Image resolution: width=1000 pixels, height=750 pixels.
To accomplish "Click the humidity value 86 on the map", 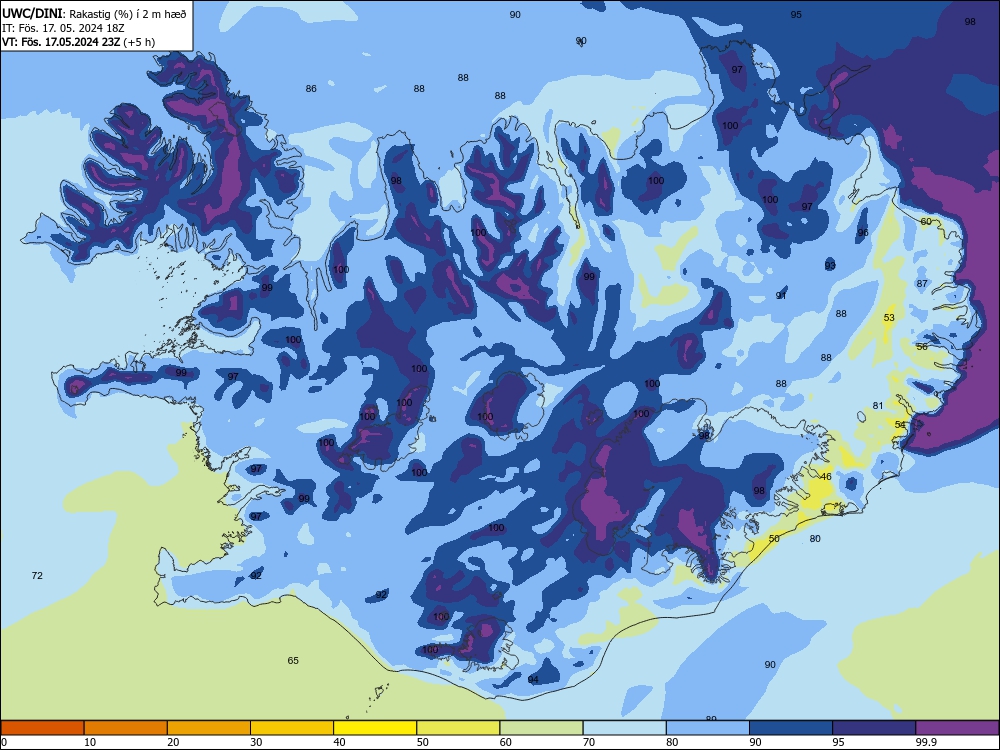I will click(x=311, y=89).
